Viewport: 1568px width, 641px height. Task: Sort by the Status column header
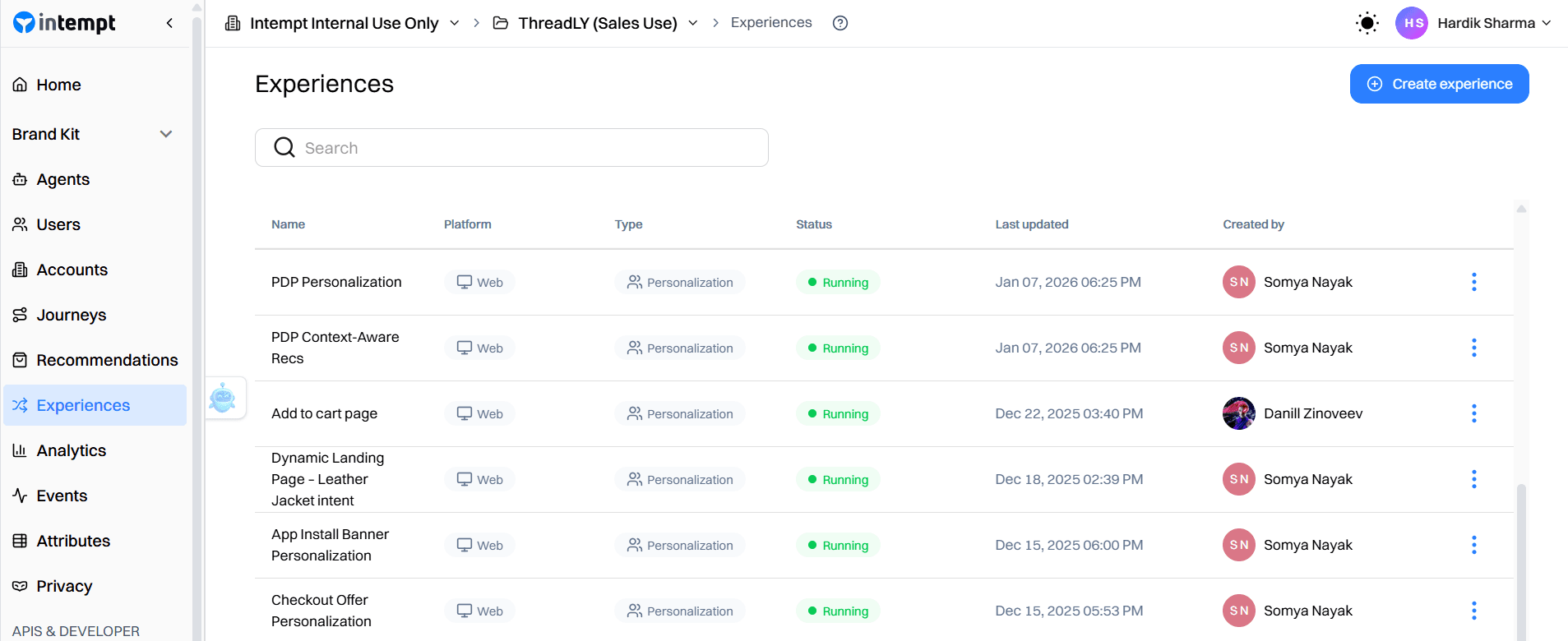[x=814, y=224]
